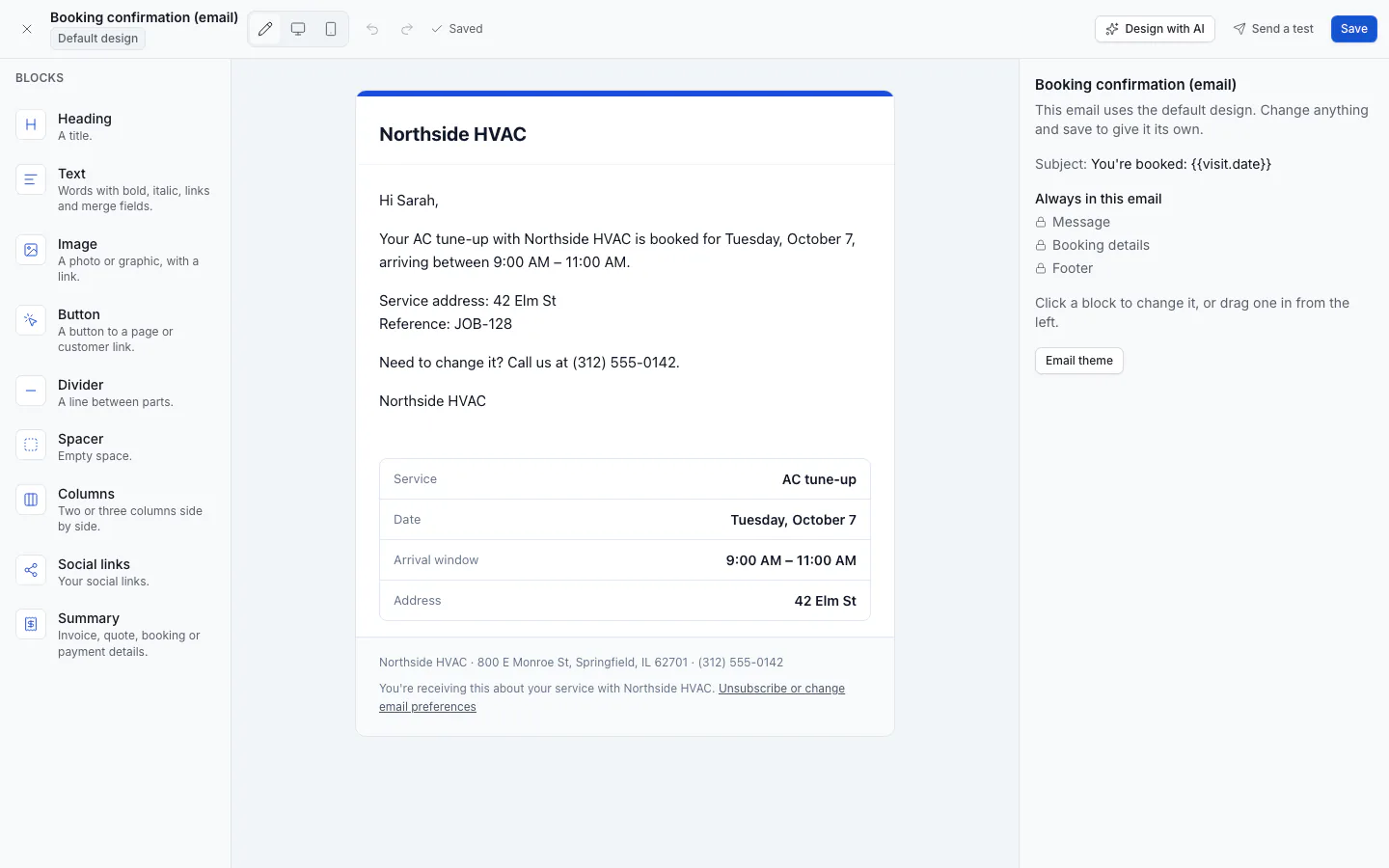Close the email editor with X icon
The image size is (1389, 868).
[x=27, y=29]
